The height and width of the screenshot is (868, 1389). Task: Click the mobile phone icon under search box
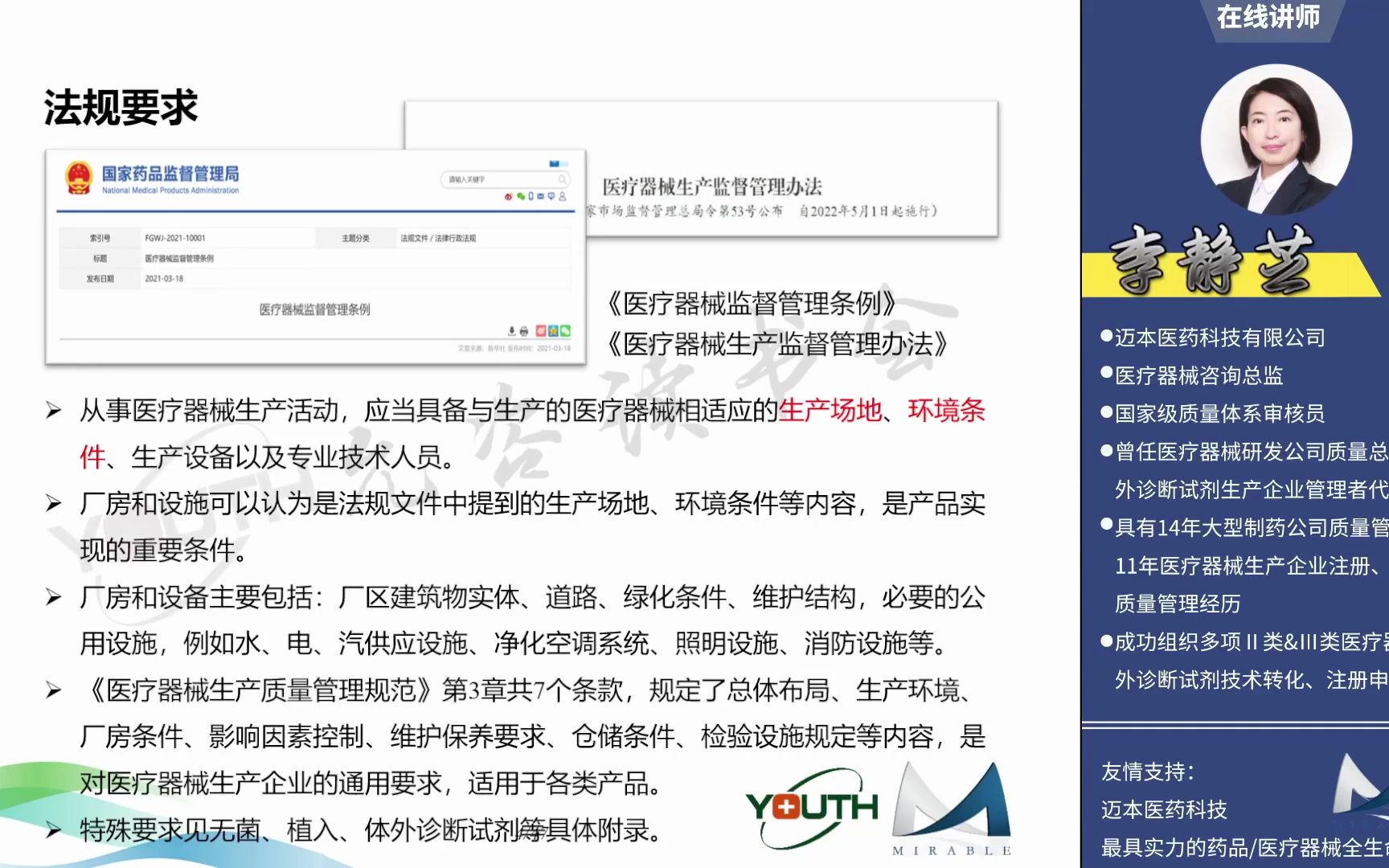click(x=531, y=196)
